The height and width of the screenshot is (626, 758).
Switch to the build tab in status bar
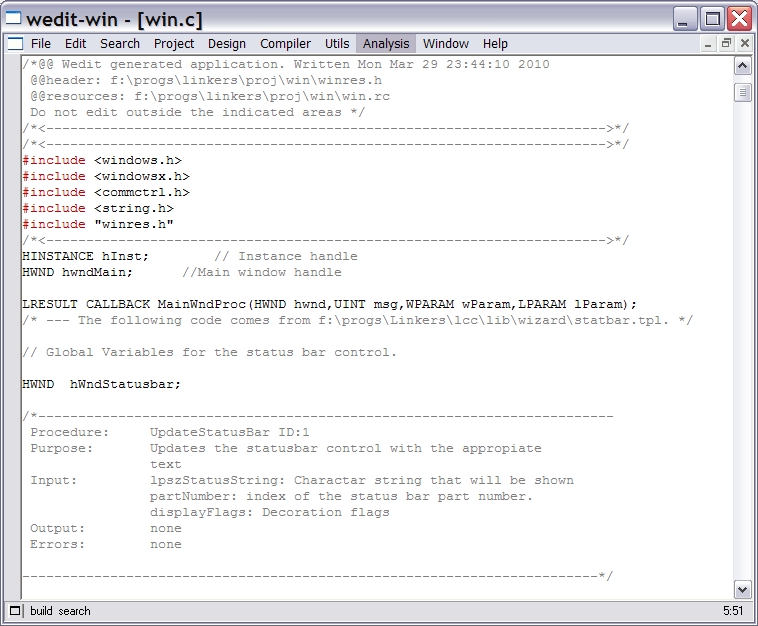(x=41, y=611)
